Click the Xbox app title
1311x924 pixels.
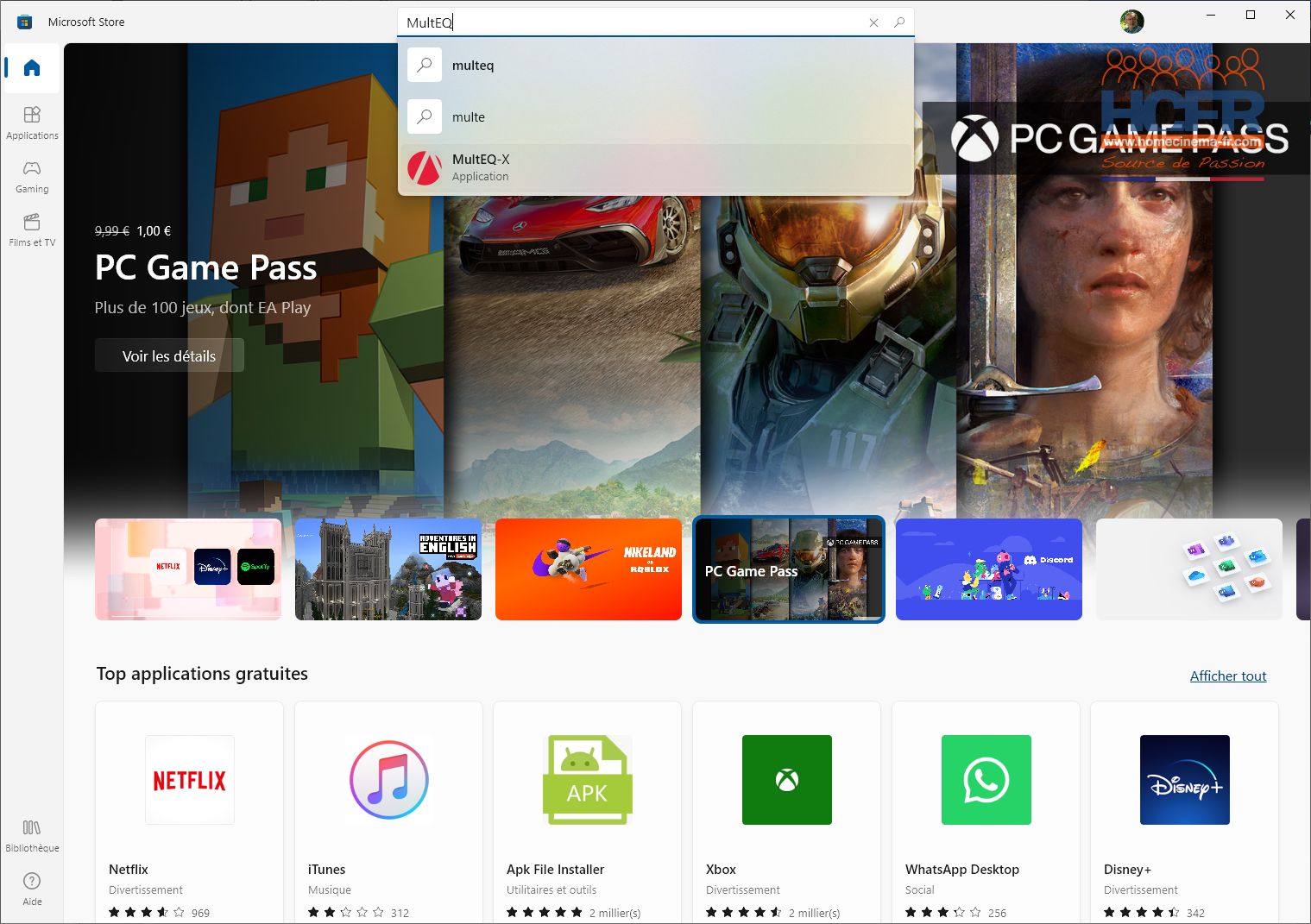[721, 869]
